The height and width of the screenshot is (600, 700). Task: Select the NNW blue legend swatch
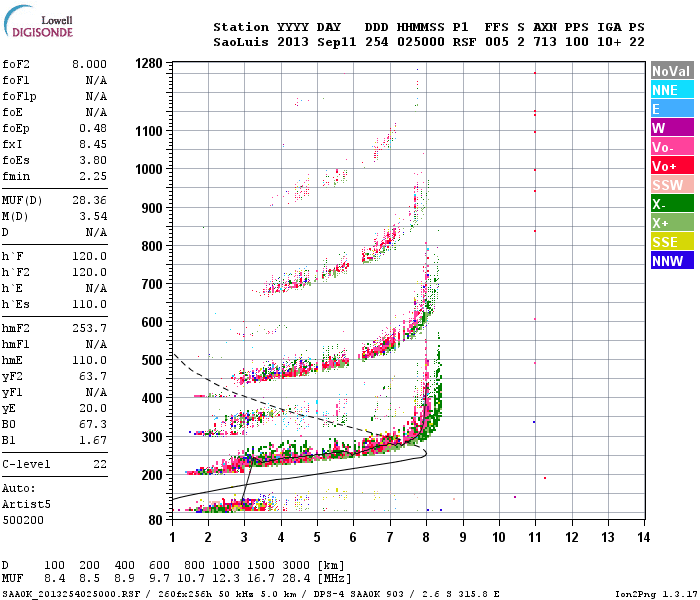click(x=672, y=260)
